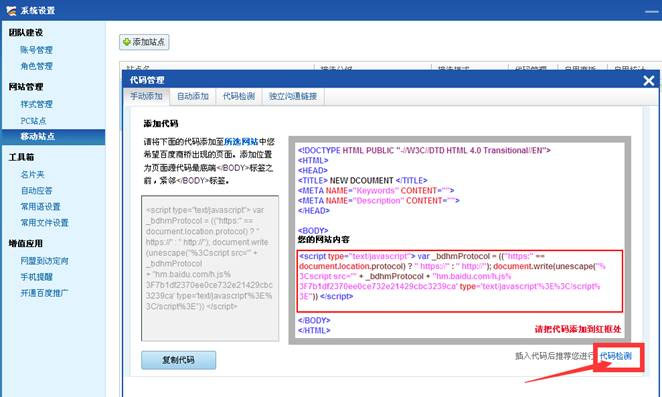This screenshot has width=662, height=397.
Task: Open the 代码检测 tab
Action: [x=239, y=96]
